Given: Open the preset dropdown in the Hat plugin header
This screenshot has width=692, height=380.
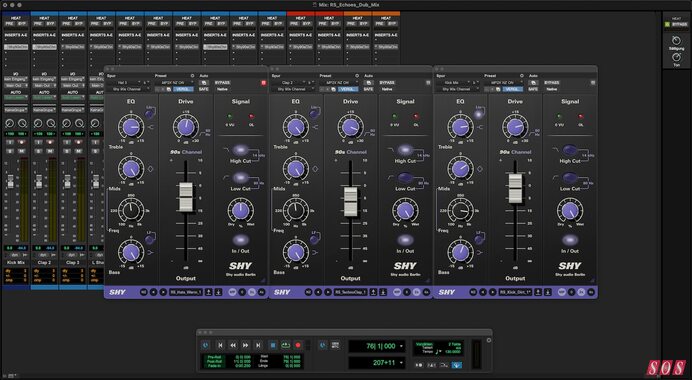Looking at the screenshot, I should [175, 83].
